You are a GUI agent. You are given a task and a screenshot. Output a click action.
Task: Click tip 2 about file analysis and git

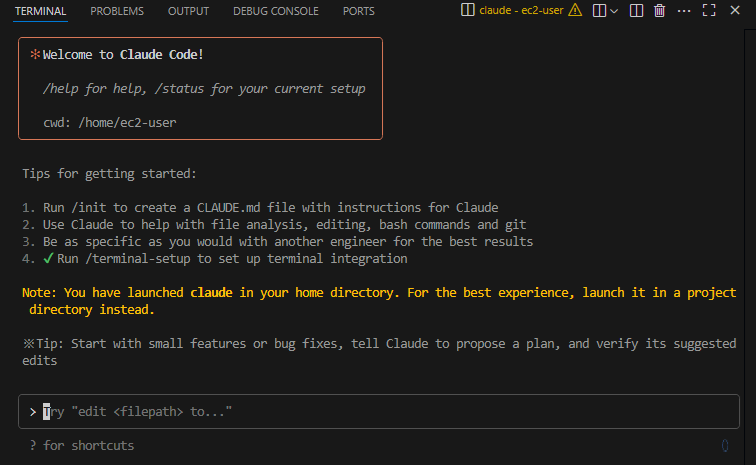pyautogui.click(x=284, y=224)
